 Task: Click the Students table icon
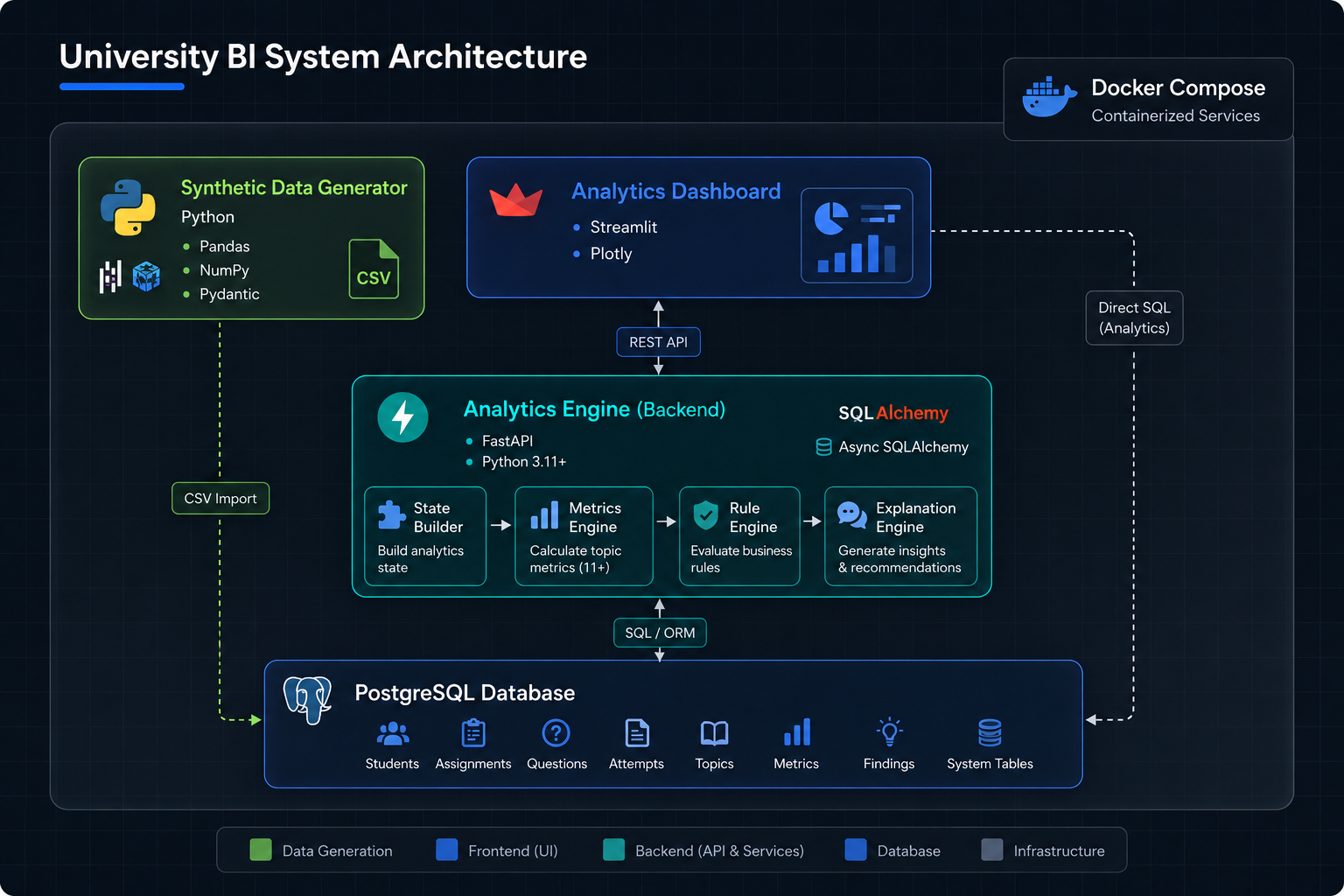(x=393, y=732)
